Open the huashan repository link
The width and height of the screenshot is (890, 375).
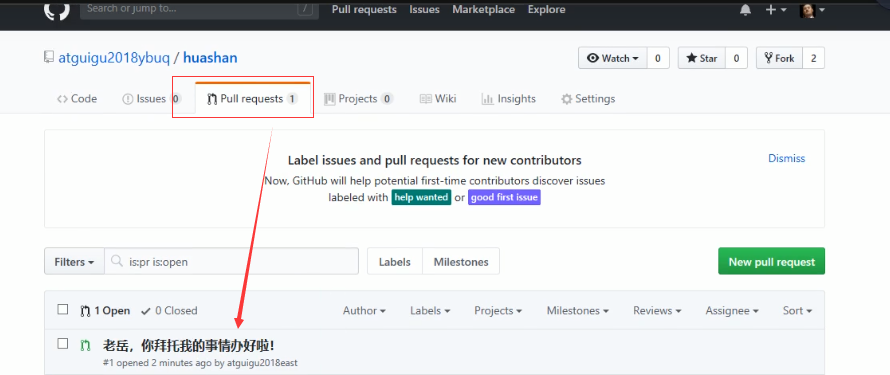click(x=210, y=58)
